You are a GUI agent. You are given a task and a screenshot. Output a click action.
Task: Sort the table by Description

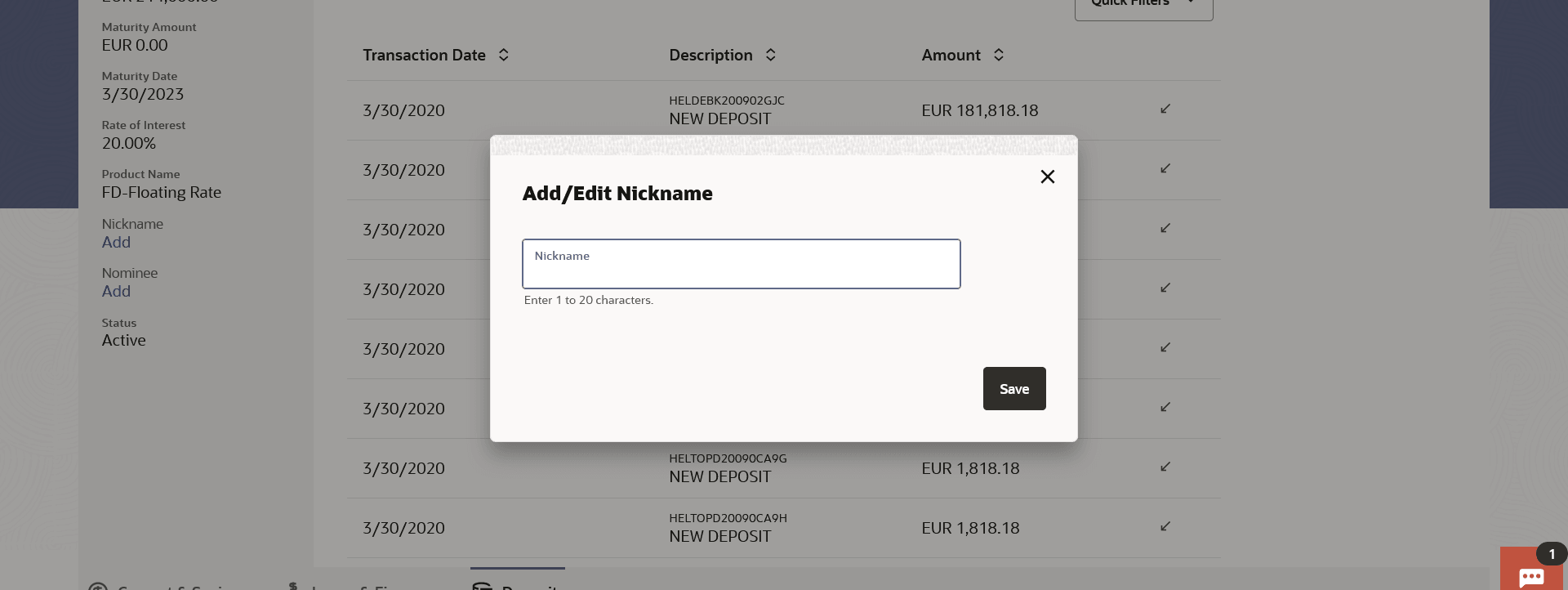770,55
